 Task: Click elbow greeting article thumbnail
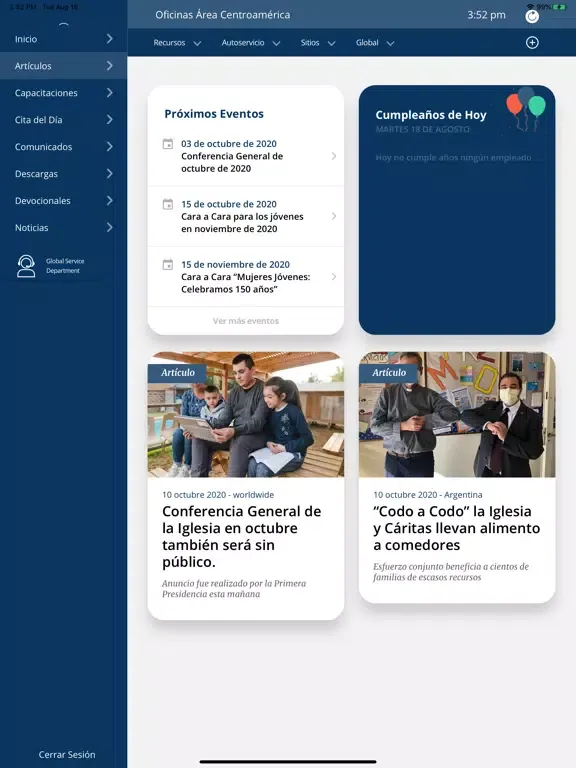pyautogui.click(x=457, y=414)
